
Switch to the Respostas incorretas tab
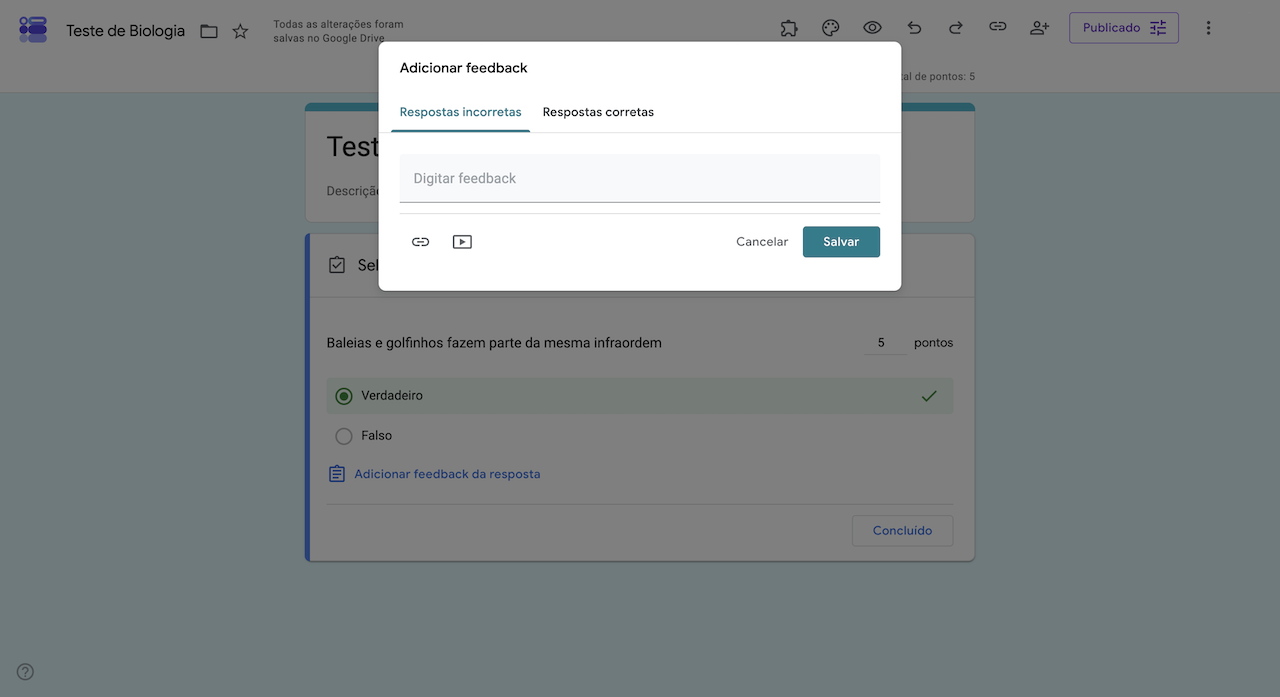[460, 112]
